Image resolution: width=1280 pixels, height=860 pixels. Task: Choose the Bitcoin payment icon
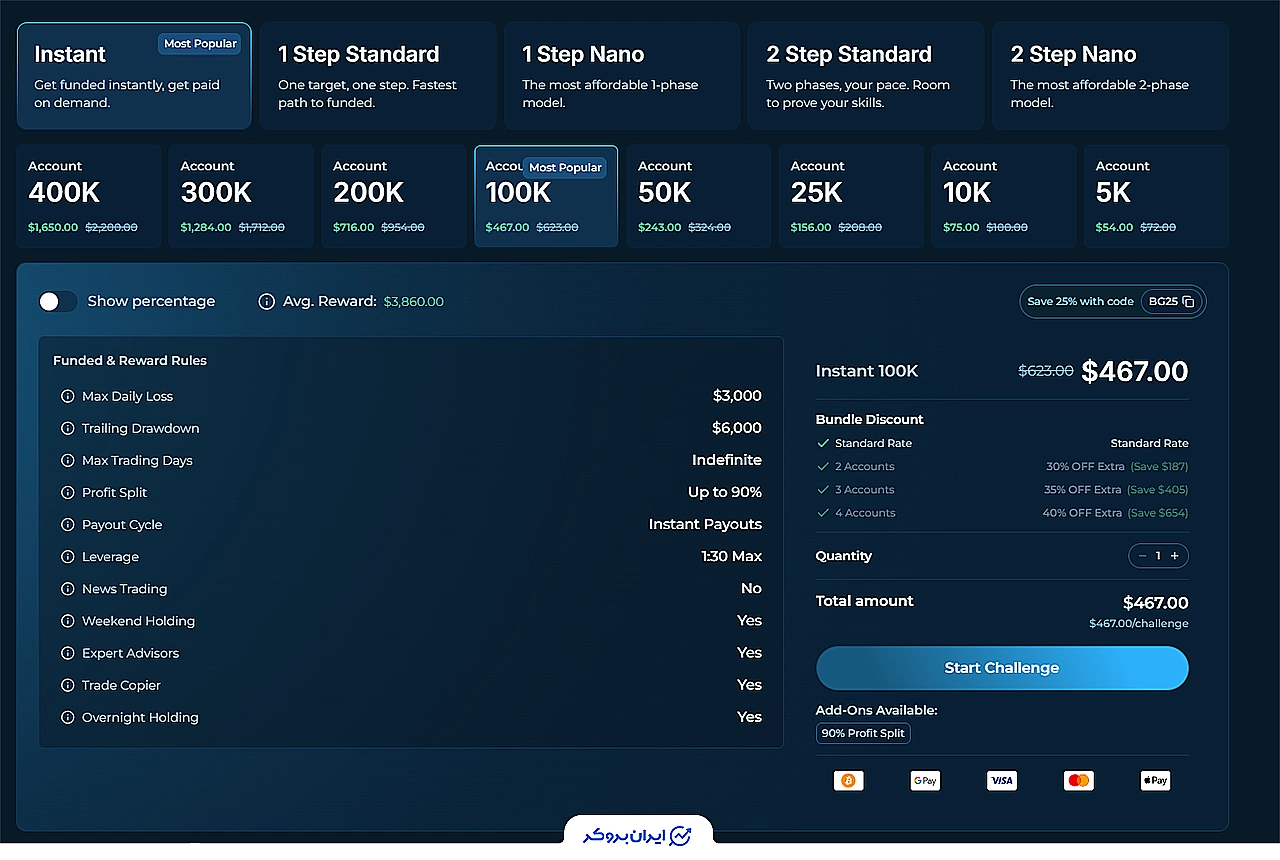coord(848,781)
